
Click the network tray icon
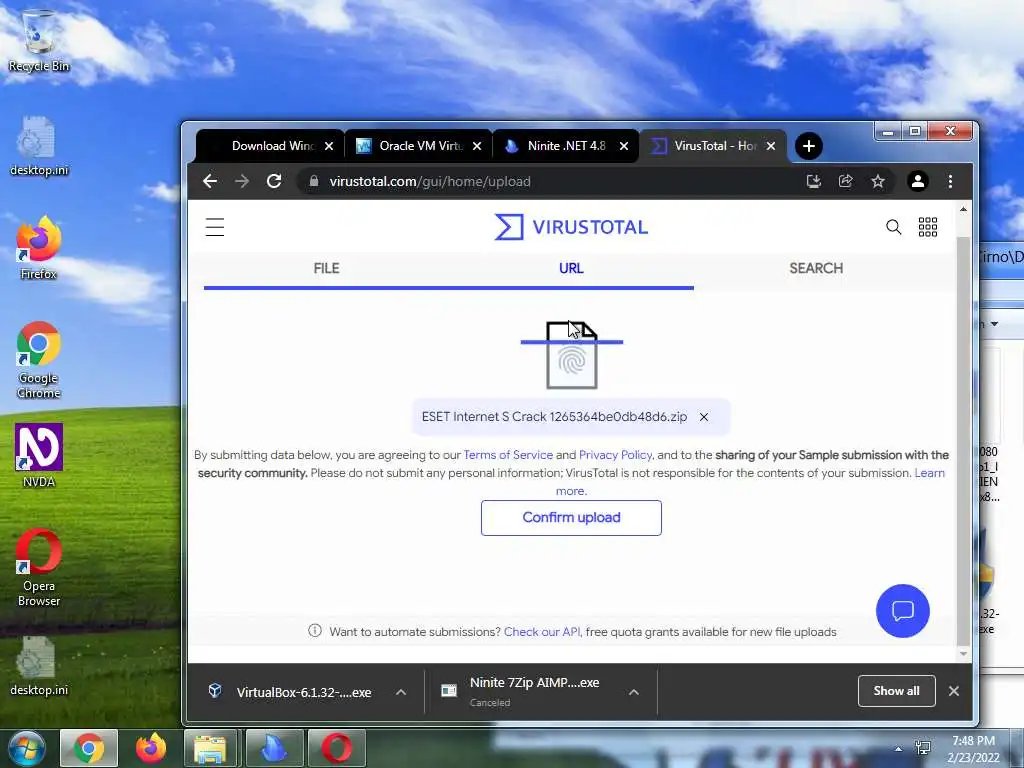coord(923,748)
